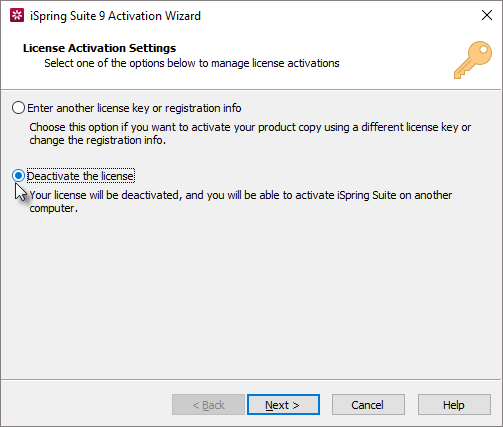Screen dimensions: 503x427
Task: Cancel the activation wizard
Action: [368, 405]
